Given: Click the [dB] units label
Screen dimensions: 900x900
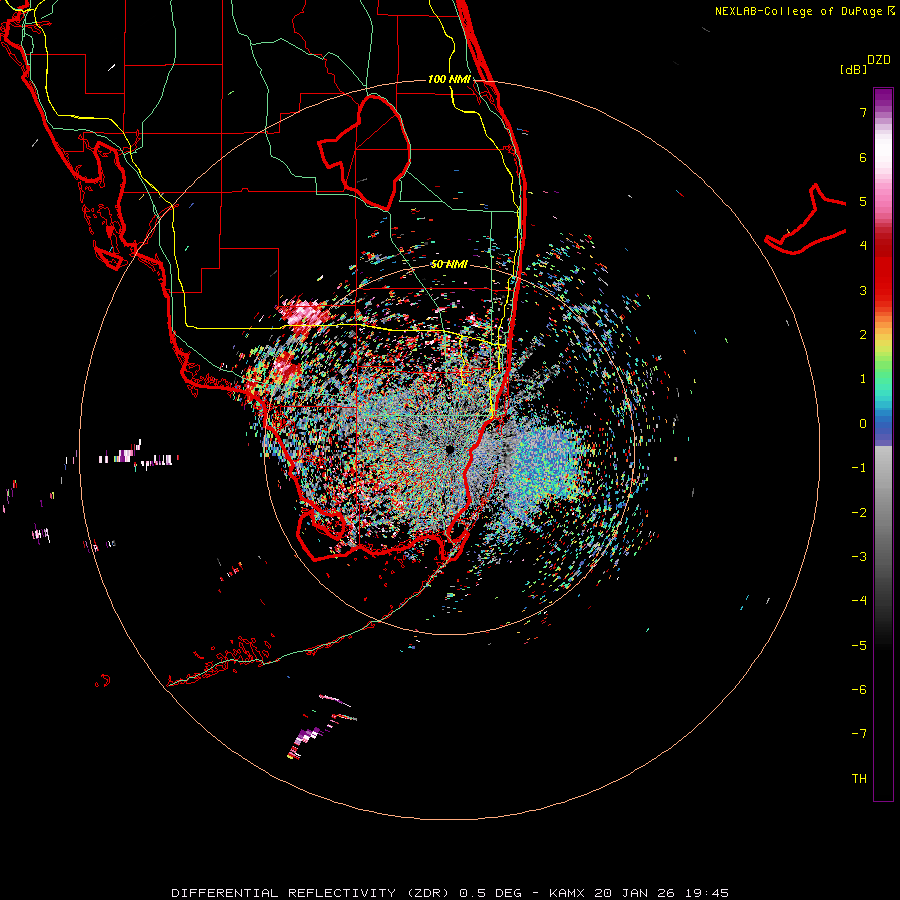Looking at the screenshot, I should point(853,69).
